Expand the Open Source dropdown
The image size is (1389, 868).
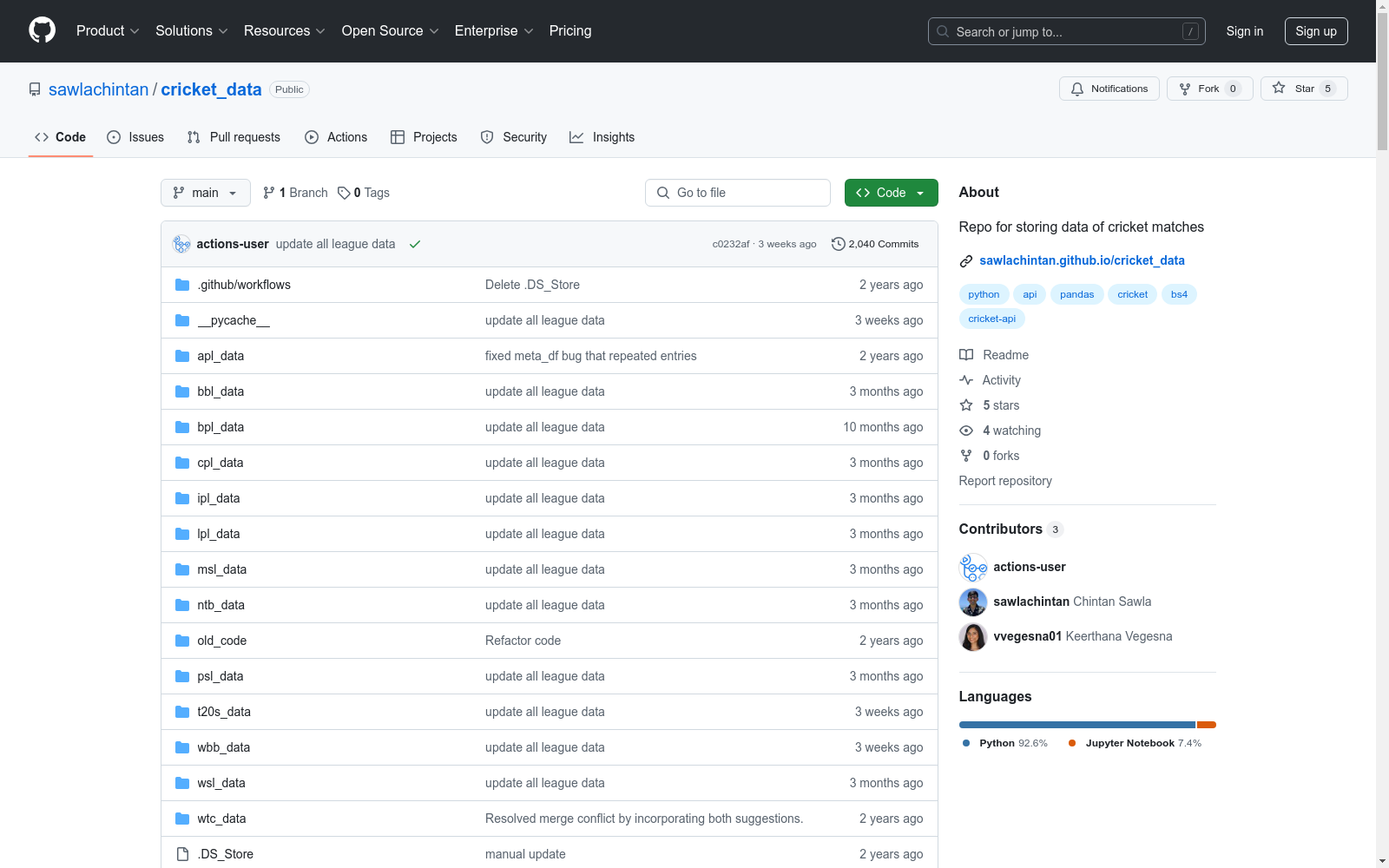click(391, 30)
